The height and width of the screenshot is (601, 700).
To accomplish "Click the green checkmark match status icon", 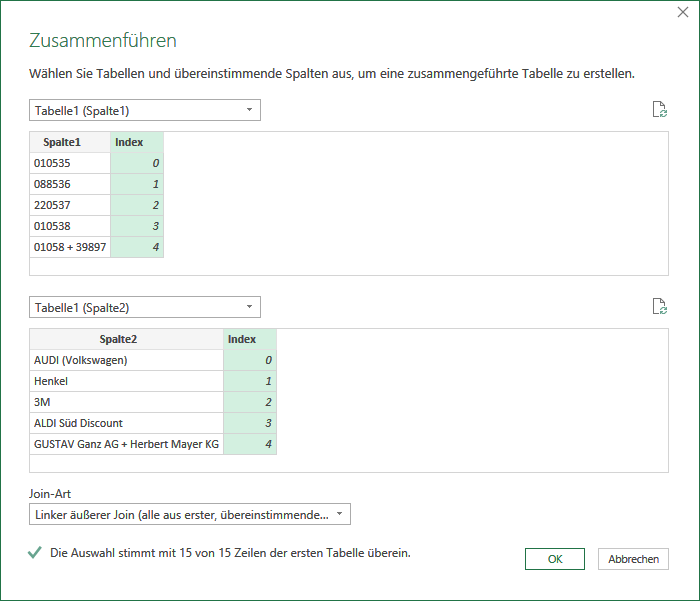I will 35,553.
